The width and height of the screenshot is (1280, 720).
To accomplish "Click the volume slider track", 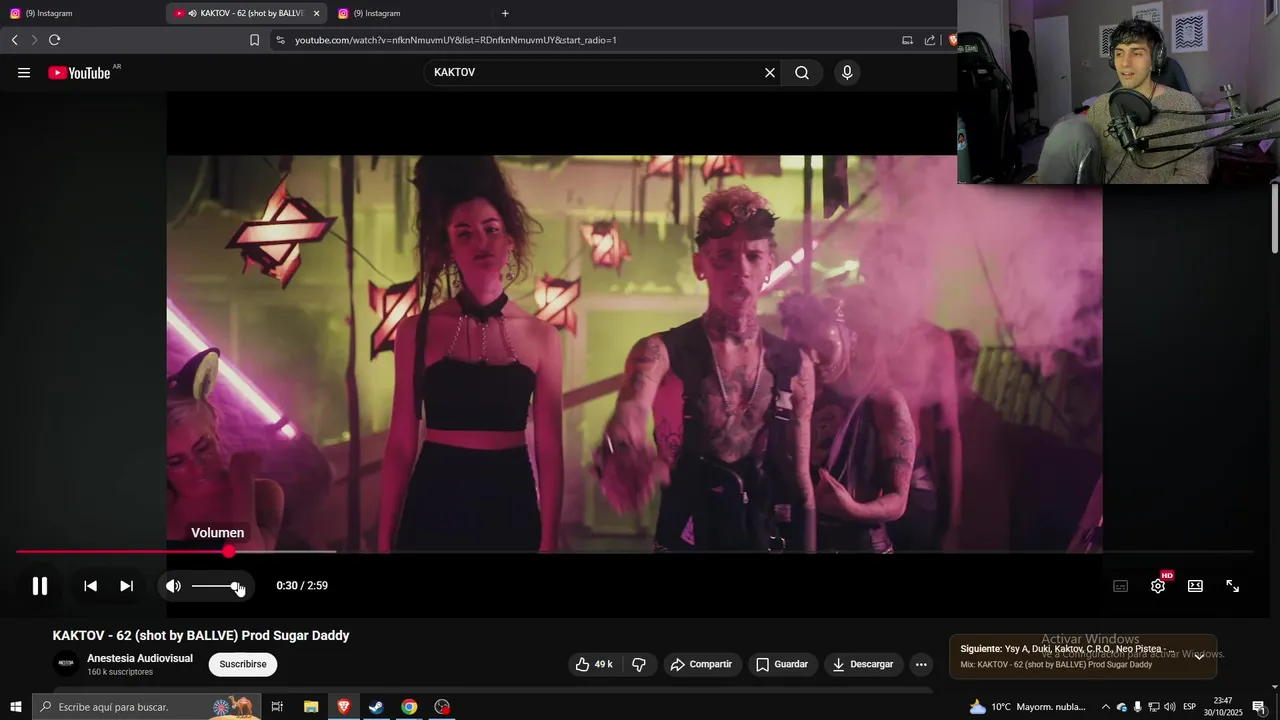I will pyautogui.click(x=215, y=586).
